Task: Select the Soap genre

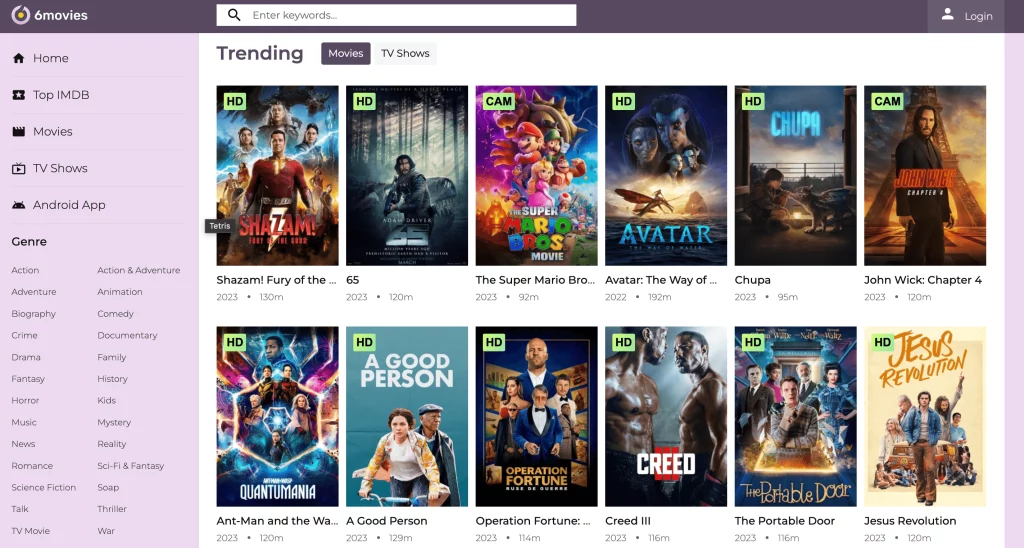Action: click(108, 487)
